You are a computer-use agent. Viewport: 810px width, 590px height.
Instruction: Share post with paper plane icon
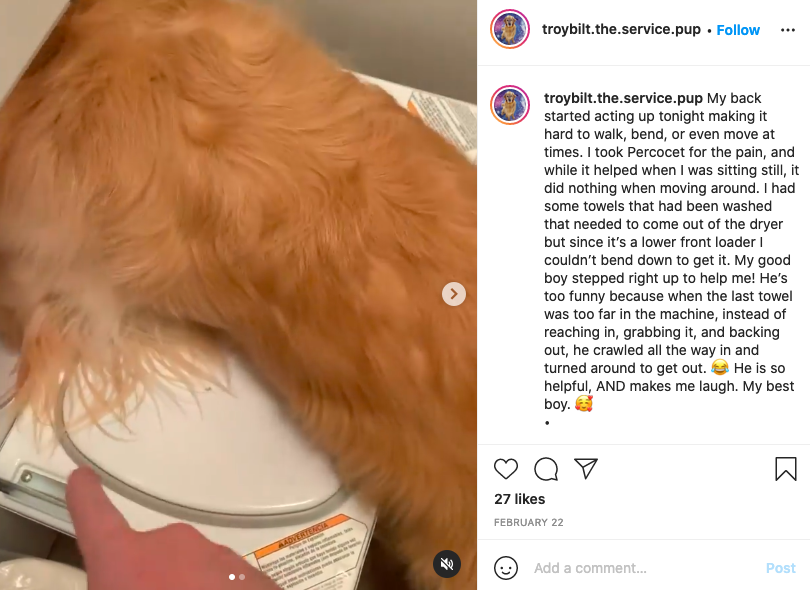(x=586, y=469)
